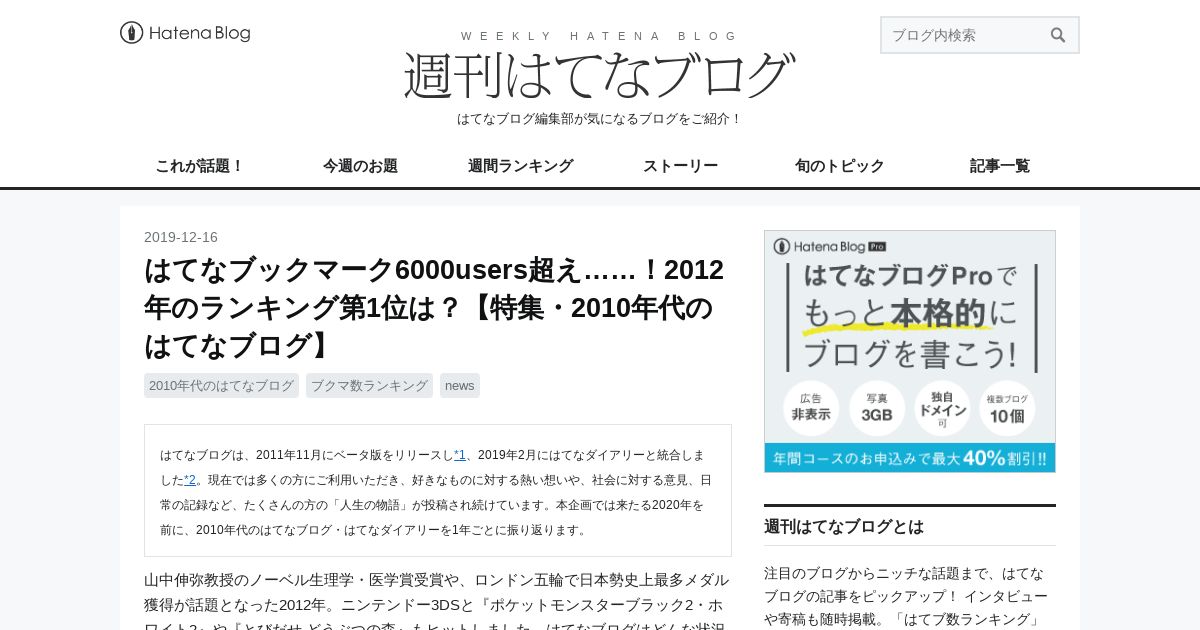The width and height of the screenshot is (1200, 630).
Task: Click the 2019-12-16 post date
Action: coord(181,237)
